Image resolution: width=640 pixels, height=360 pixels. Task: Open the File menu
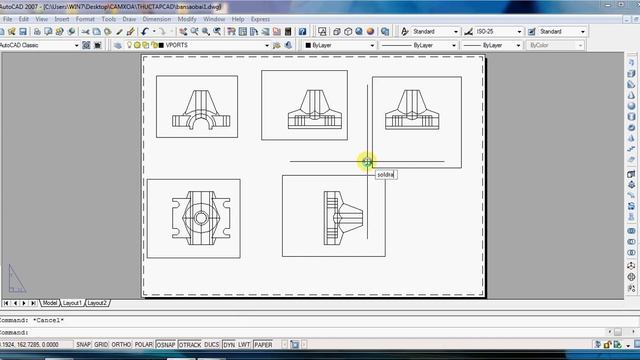tap(7, 19)
